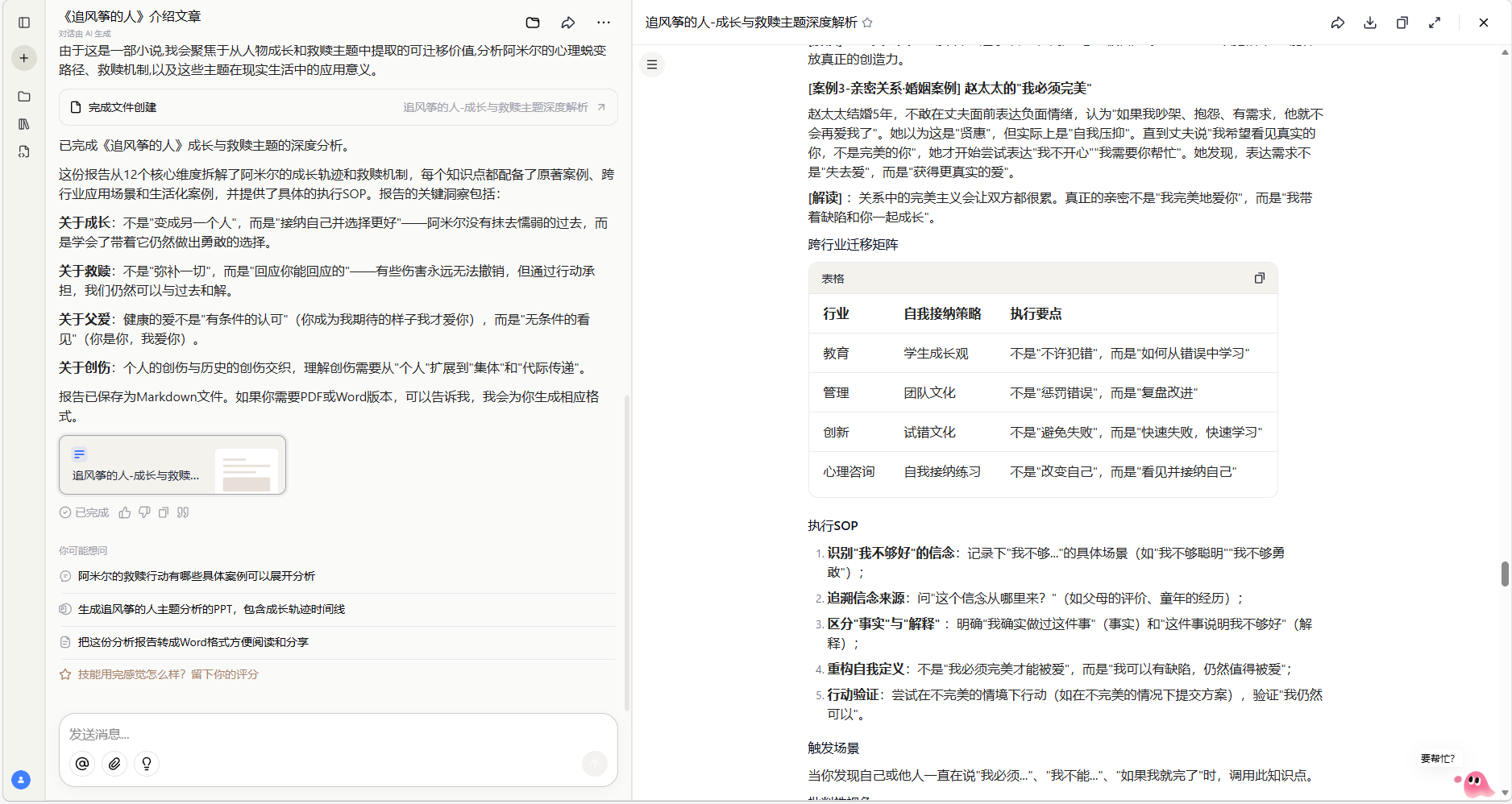Image resolution: width=1512 pixels, height=804 pixels.
Task: Mention with the @ button
Action: coord(82,764)
